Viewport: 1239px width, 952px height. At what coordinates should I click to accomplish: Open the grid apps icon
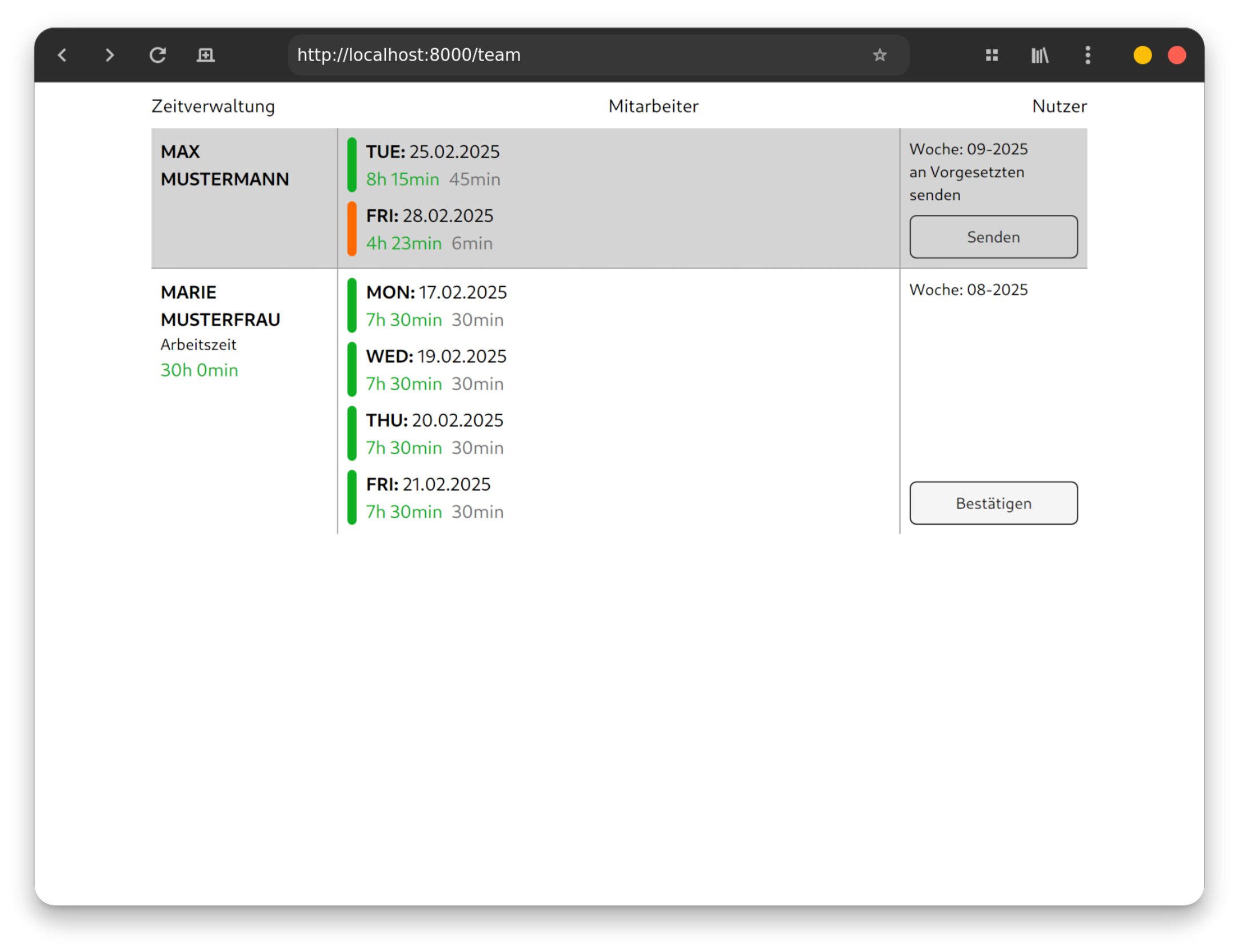point(992,55)
